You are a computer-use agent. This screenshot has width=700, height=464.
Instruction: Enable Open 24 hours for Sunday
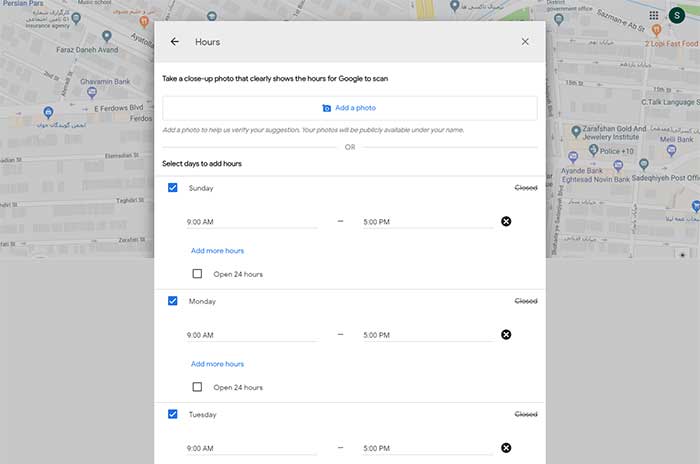pyautogui.click(x=197, y=274)
